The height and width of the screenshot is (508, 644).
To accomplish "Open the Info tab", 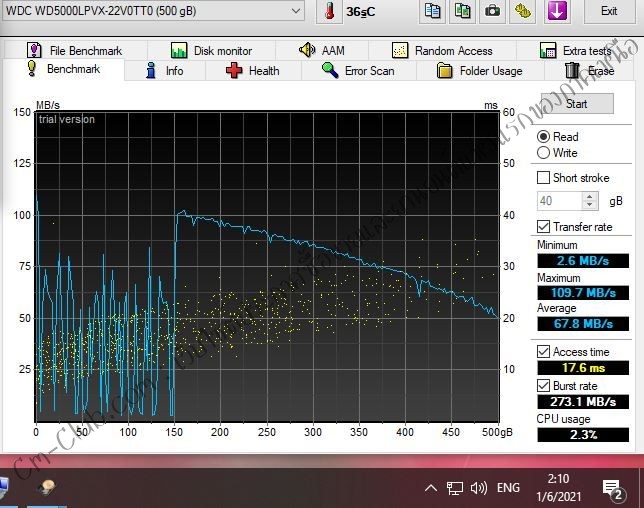I will (164, 71).
